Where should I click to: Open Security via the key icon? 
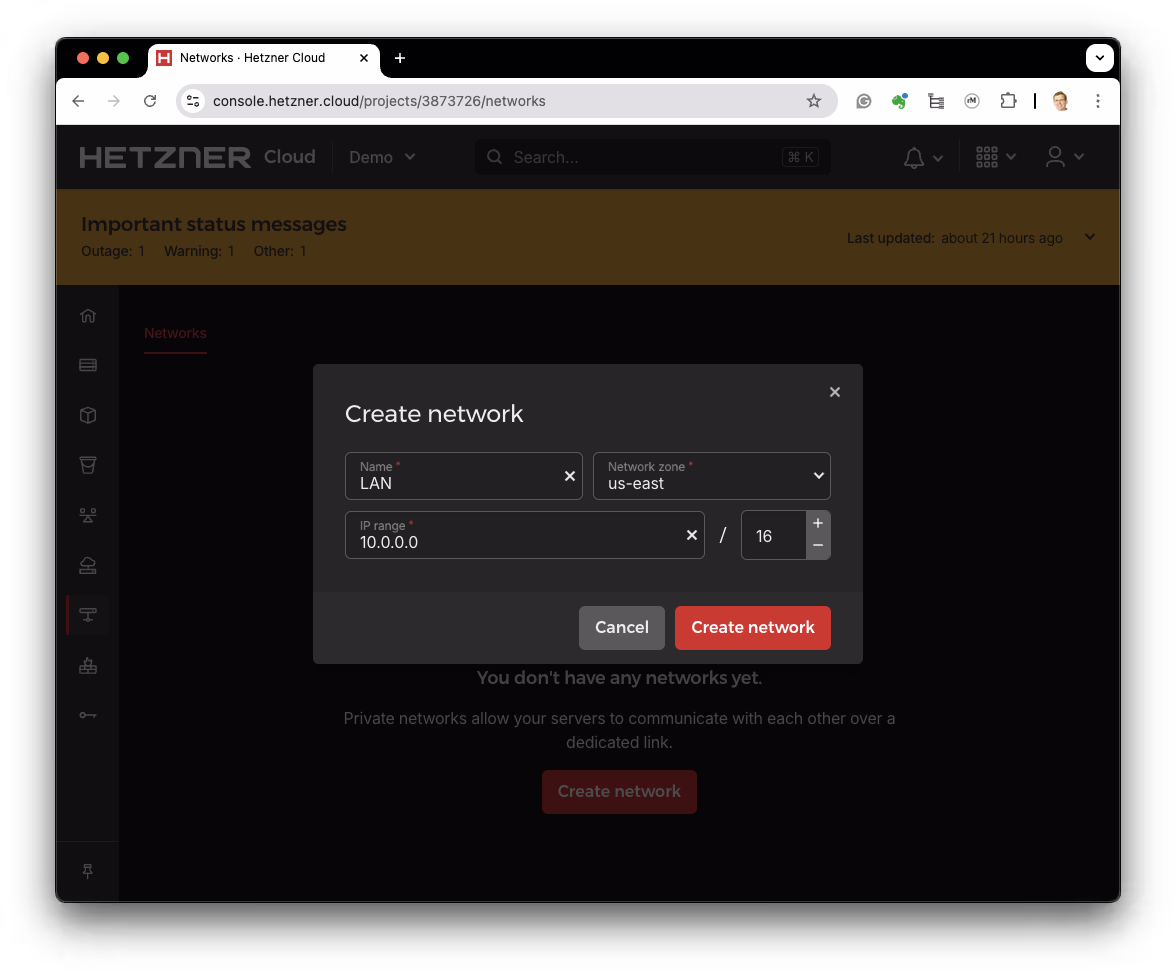[x=88, y=715]
